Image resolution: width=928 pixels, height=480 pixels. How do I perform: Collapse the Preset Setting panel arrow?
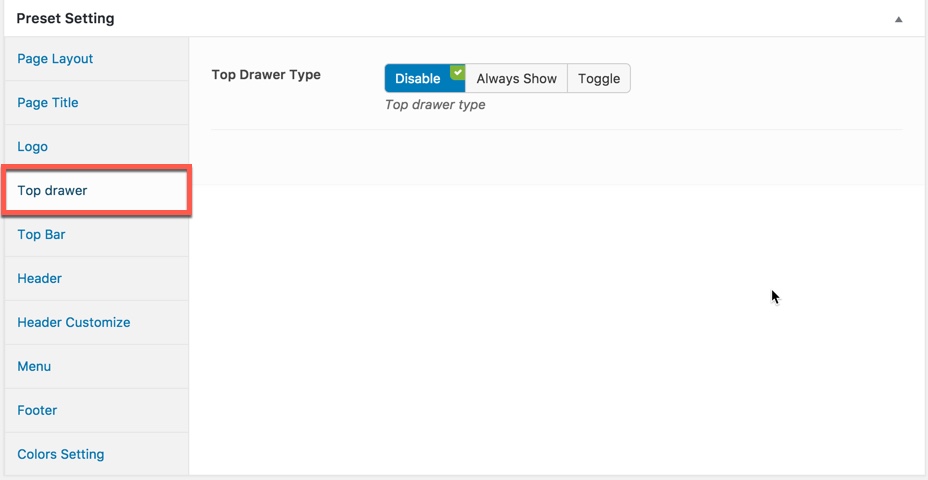pos(898,19)
